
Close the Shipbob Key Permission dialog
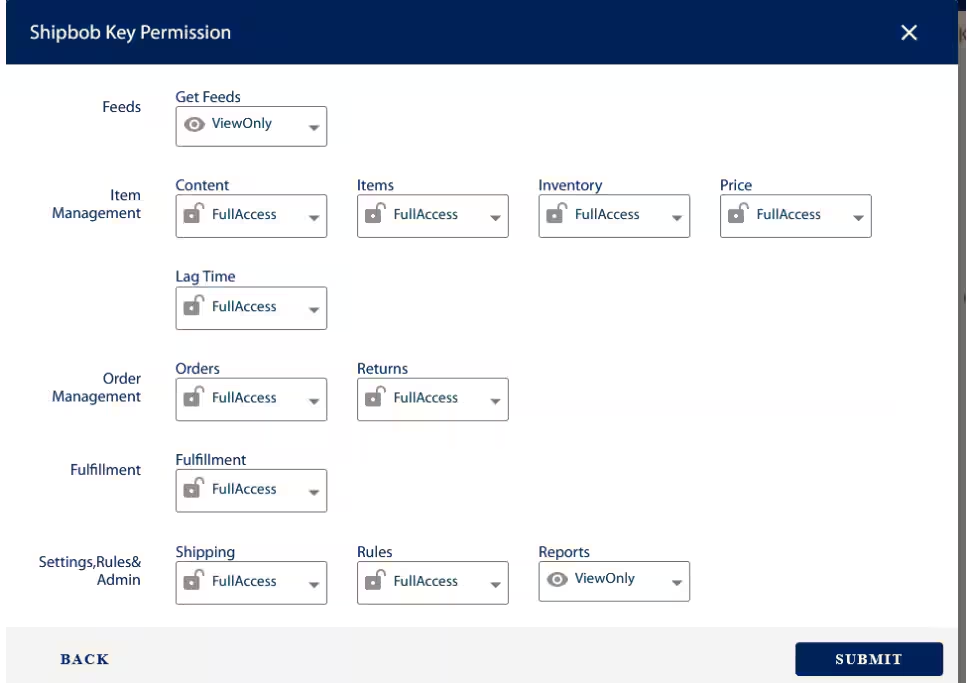909,32
